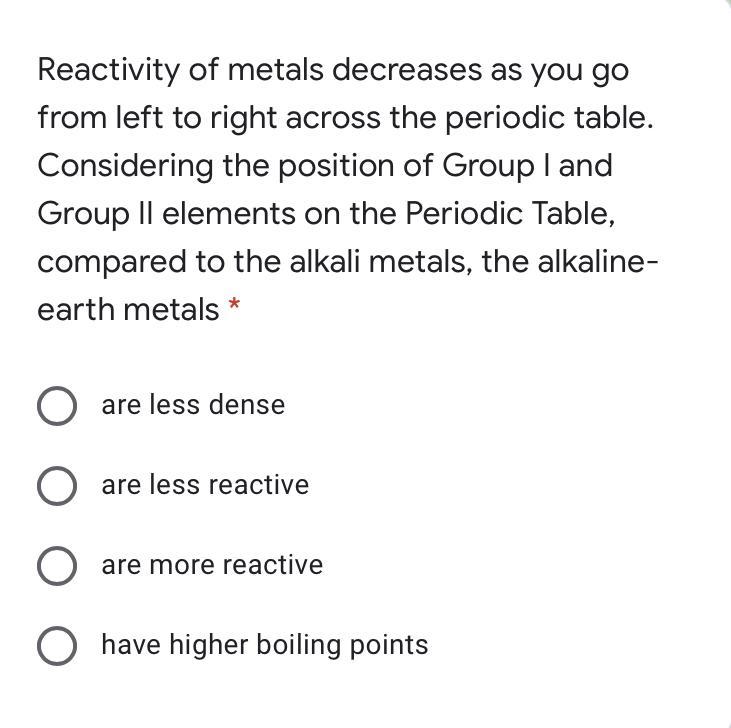Click the word 'compared' in the question
Viewport: 731px width, 728px height.
tap(112, 263)
